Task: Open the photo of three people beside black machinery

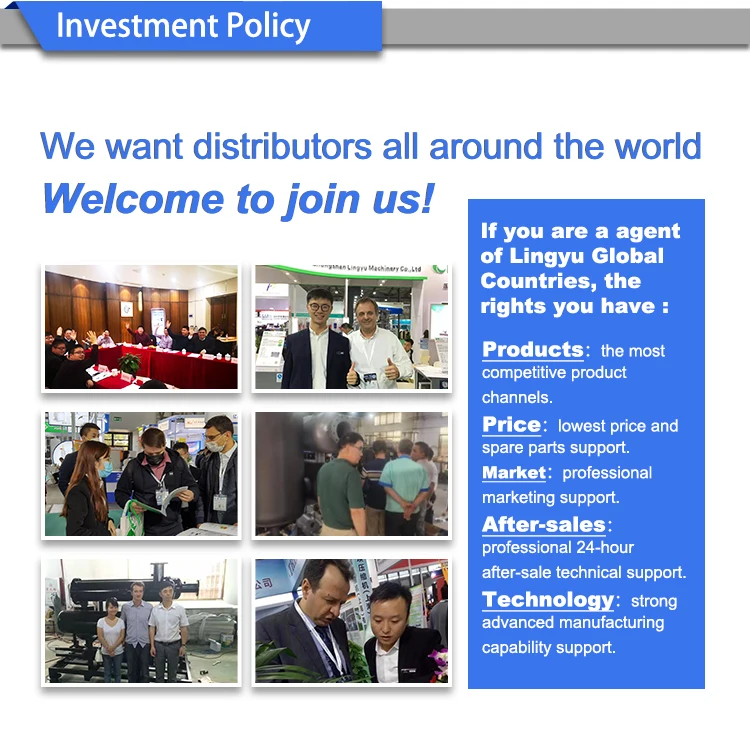Action: [141, 621]
